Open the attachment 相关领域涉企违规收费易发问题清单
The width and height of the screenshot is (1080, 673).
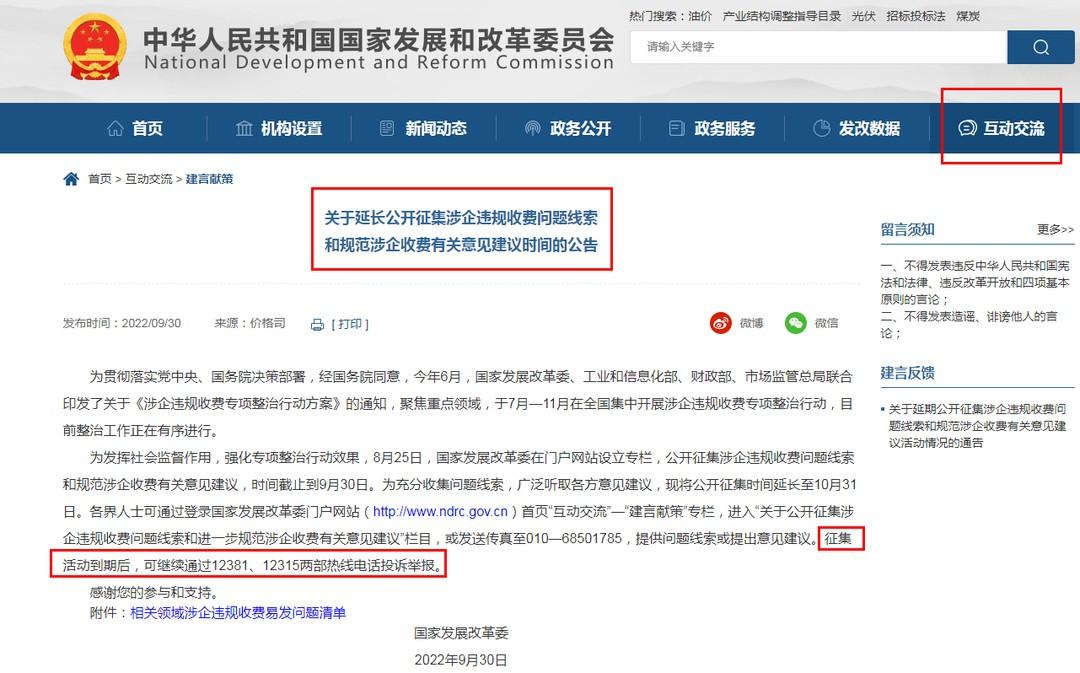[x=238, y=613]
